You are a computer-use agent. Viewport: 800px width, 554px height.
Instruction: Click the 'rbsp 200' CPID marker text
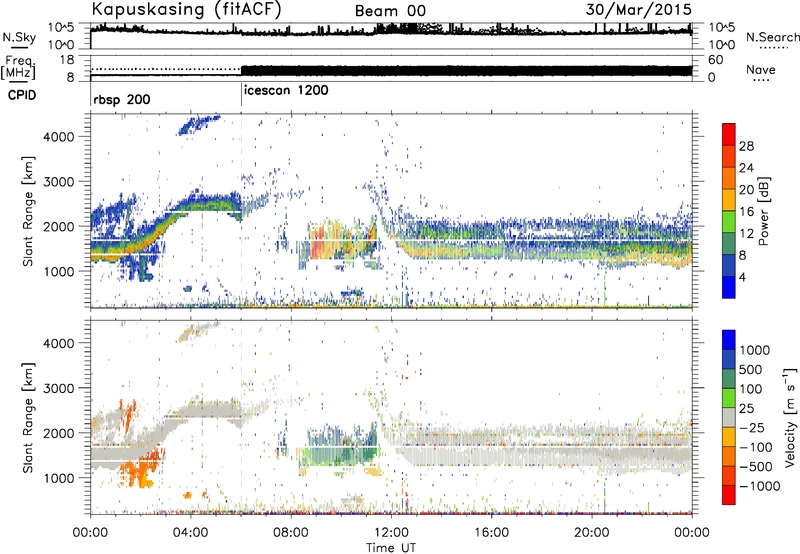122,99
